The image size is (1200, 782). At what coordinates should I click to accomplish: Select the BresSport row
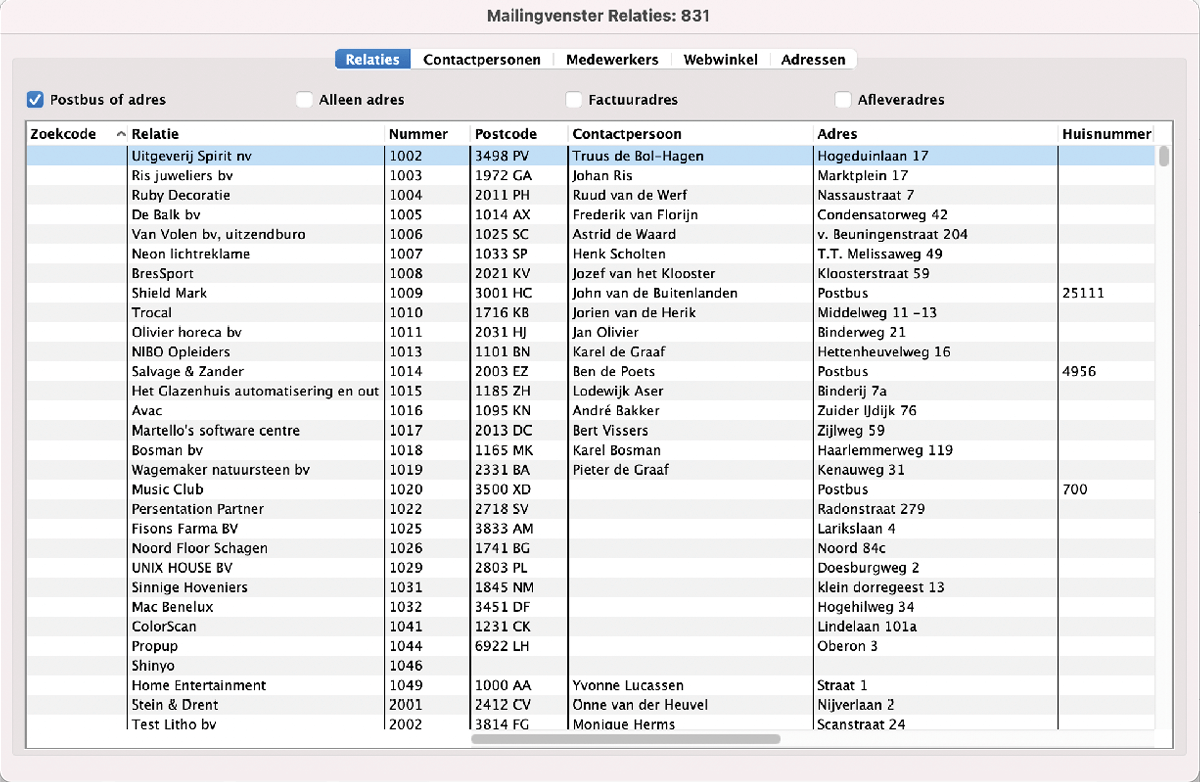click(590, 273)
